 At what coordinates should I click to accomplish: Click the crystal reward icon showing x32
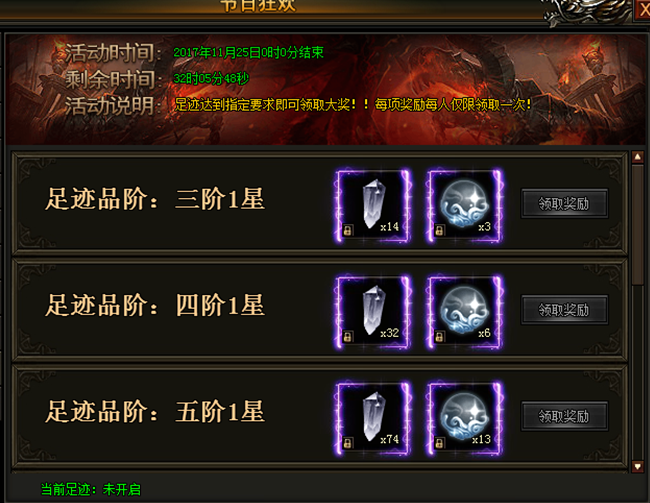pos(373,312)
